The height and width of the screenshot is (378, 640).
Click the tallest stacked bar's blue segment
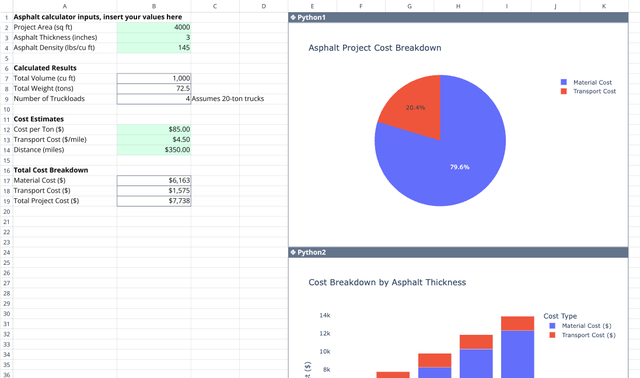click(x=518, y=354)
